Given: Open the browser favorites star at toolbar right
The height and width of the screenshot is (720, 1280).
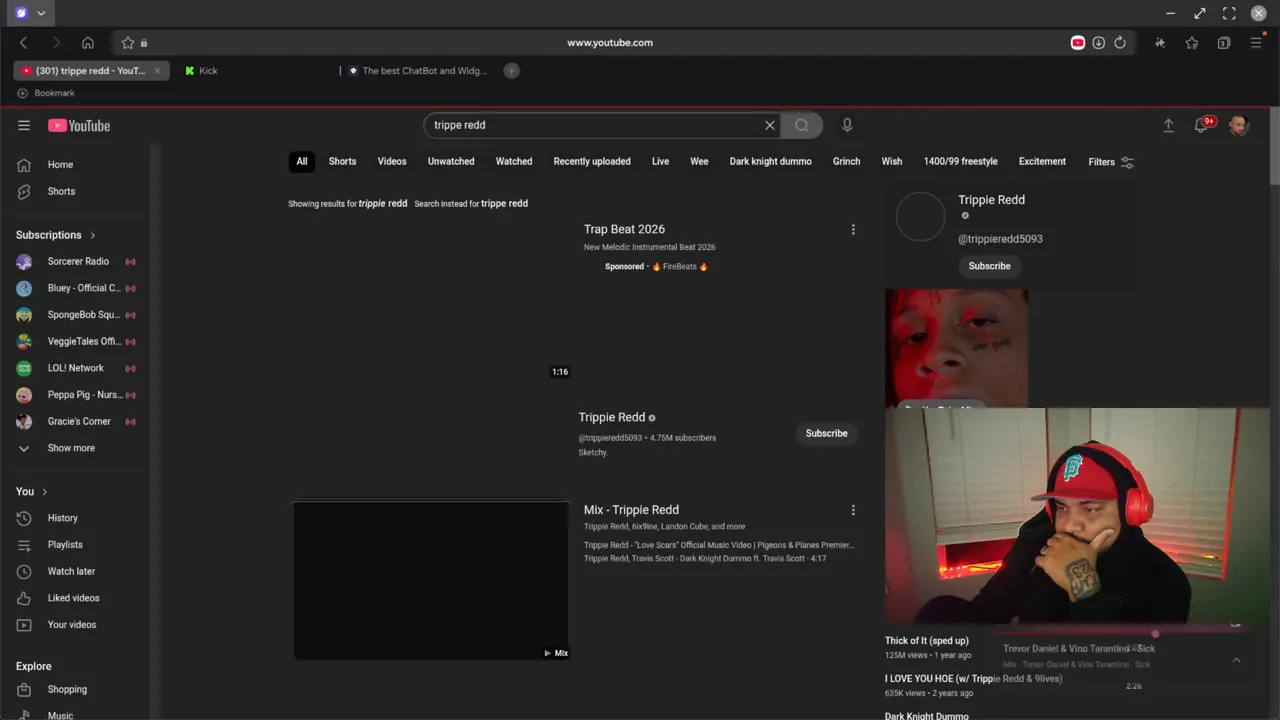Looking at the screenshot, I should point(1192,43).
